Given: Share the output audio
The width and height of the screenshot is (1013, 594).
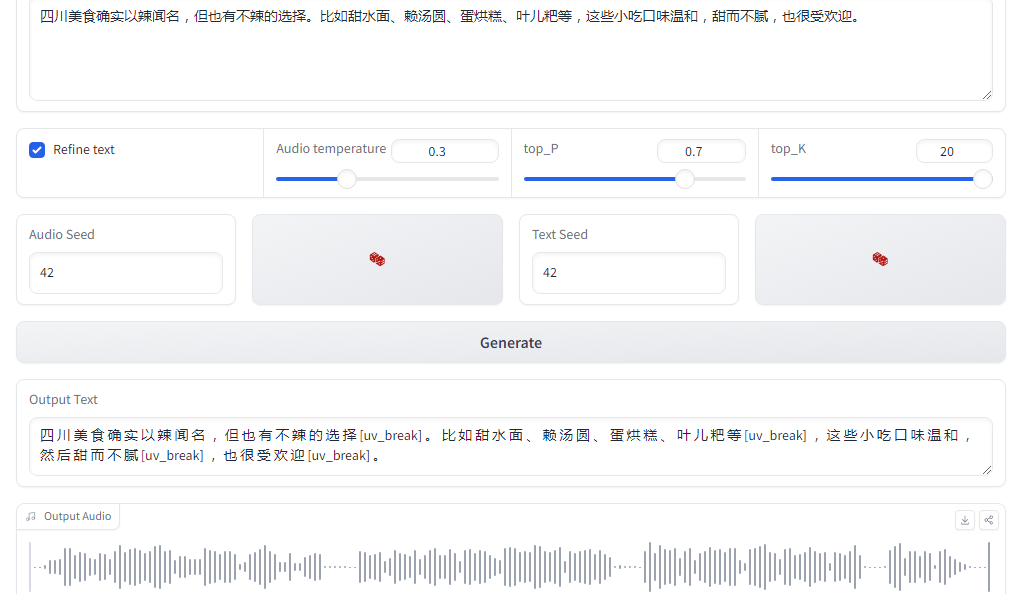Looking at the screenshot, I should [x=988, y=520].
